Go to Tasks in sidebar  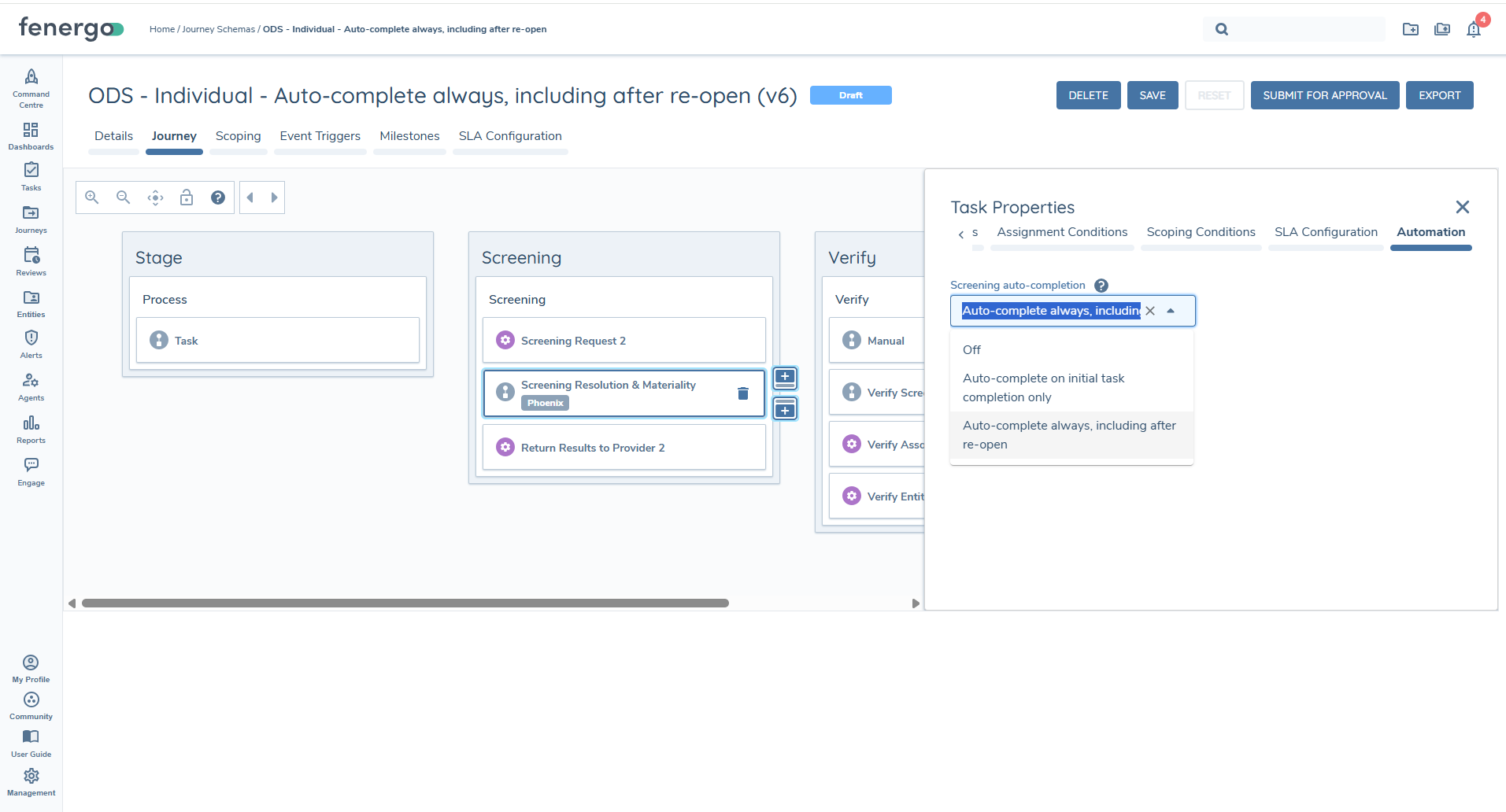coord(31,176)
